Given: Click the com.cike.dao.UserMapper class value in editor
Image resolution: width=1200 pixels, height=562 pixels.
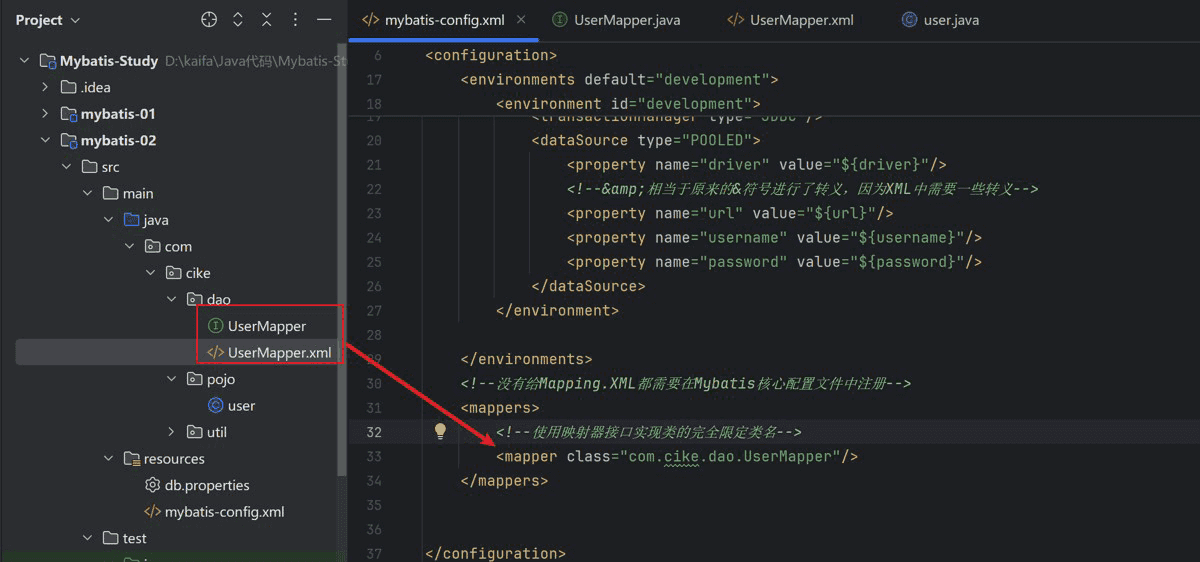Looking at the screenshot, I should (730, 456).
